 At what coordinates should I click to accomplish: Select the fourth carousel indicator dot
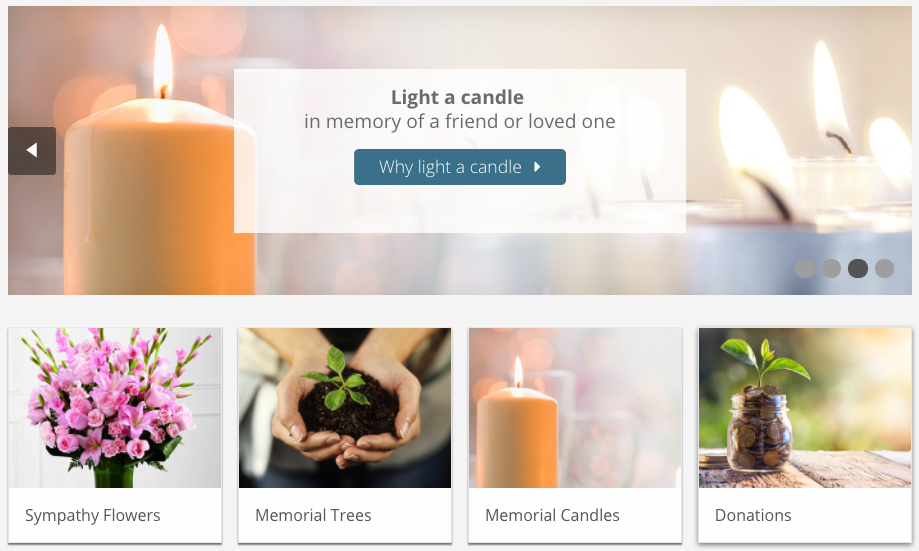coord(884,268)
